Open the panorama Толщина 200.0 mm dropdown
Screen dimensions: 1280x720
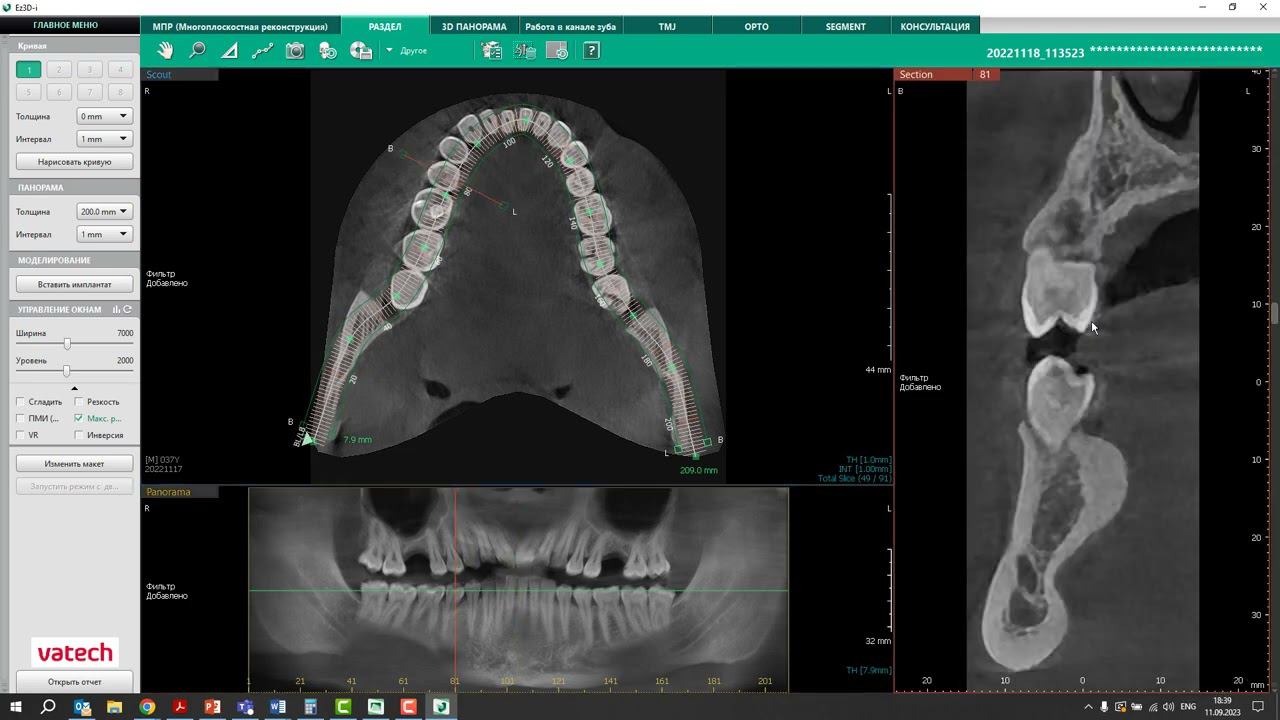point(105,211)
